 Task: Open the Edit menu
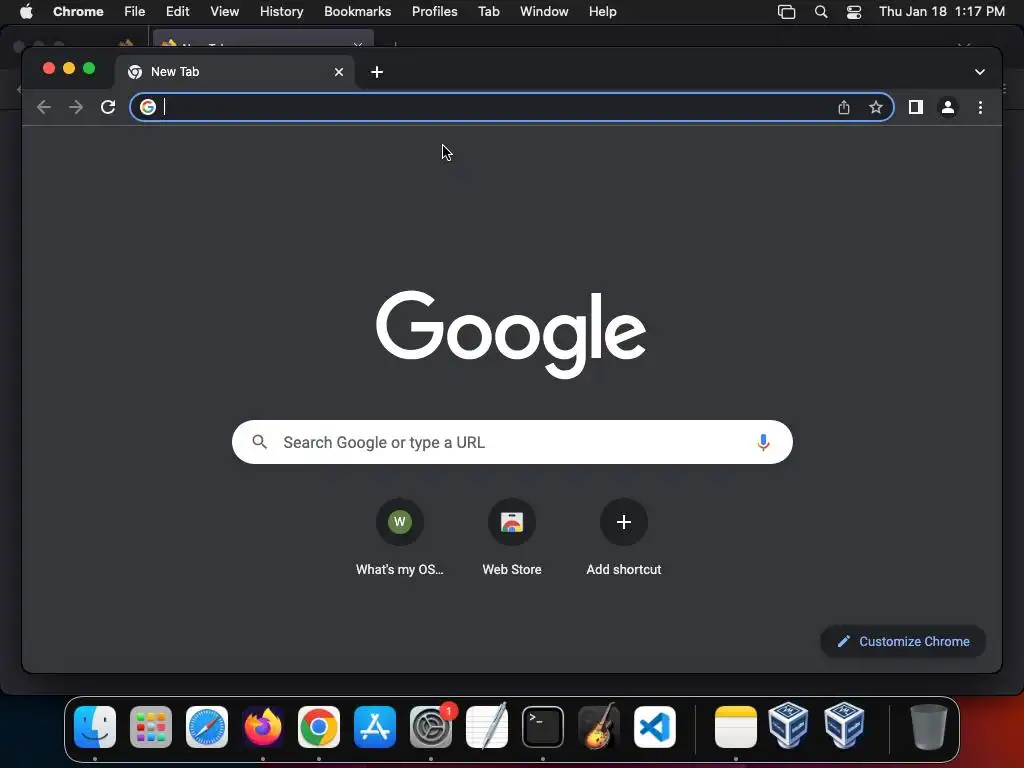(178, 11)
